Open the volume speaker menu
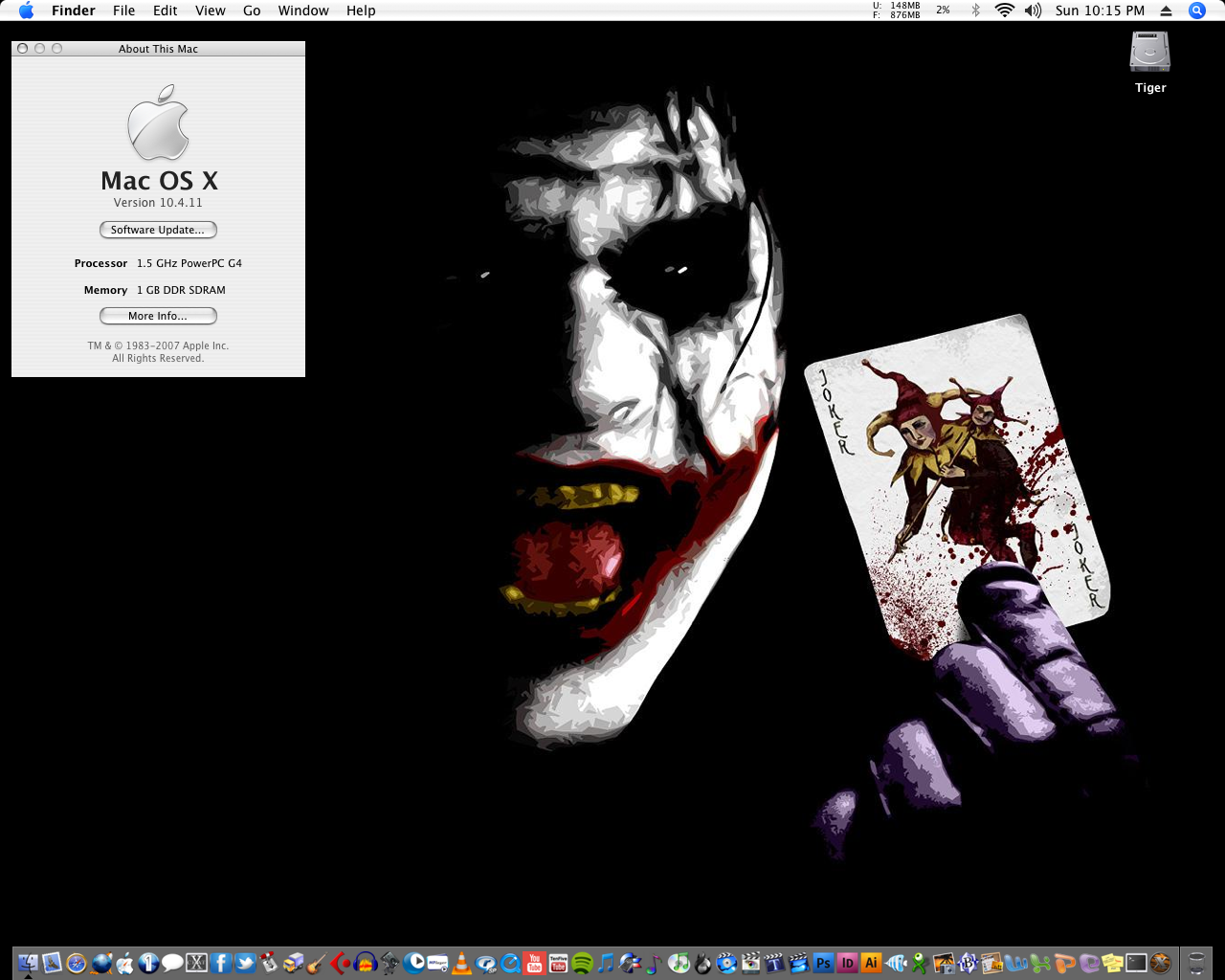Screen dimensions: 1225x980 1033,11
